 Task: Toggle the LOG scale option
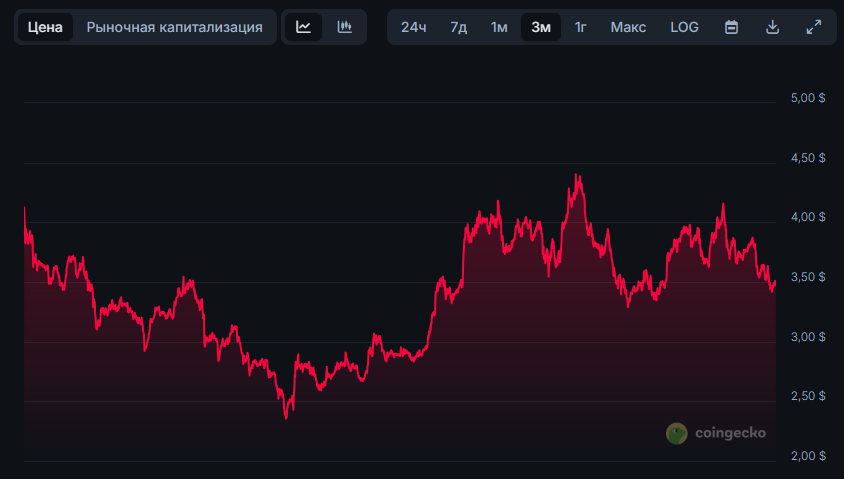684,27
